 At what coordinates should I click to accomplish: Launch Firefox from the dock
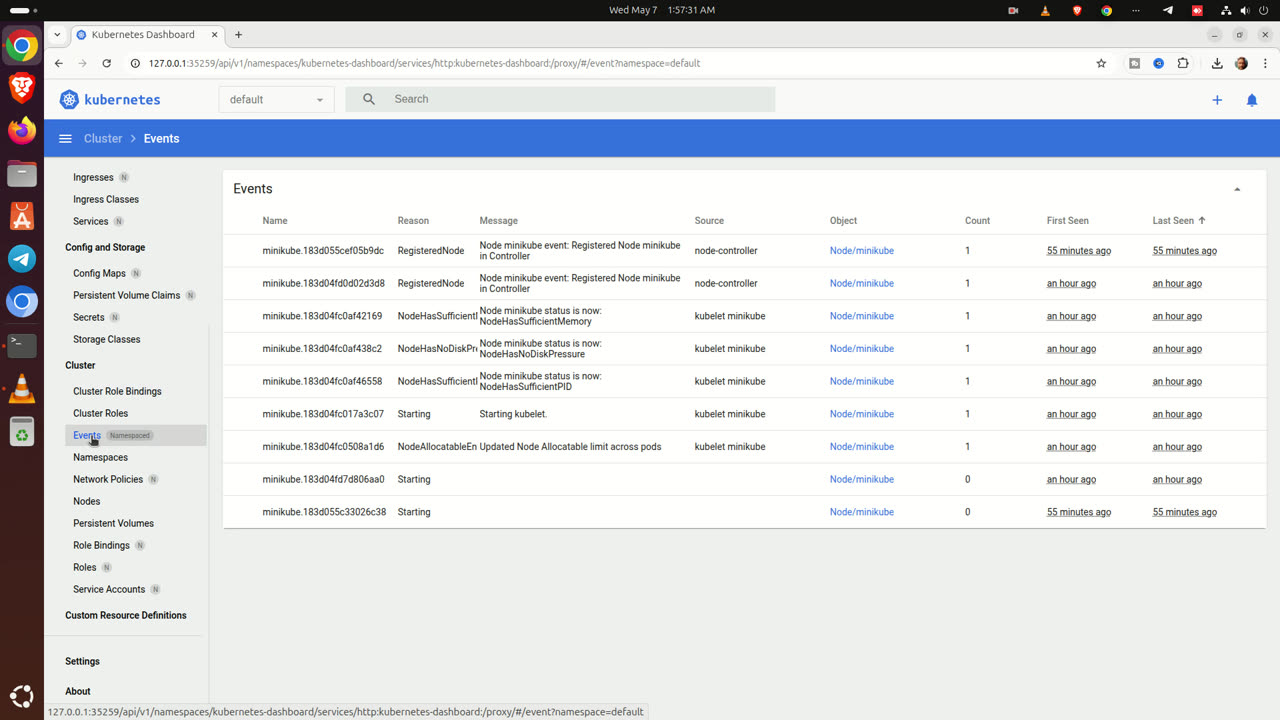coord(22,131)
